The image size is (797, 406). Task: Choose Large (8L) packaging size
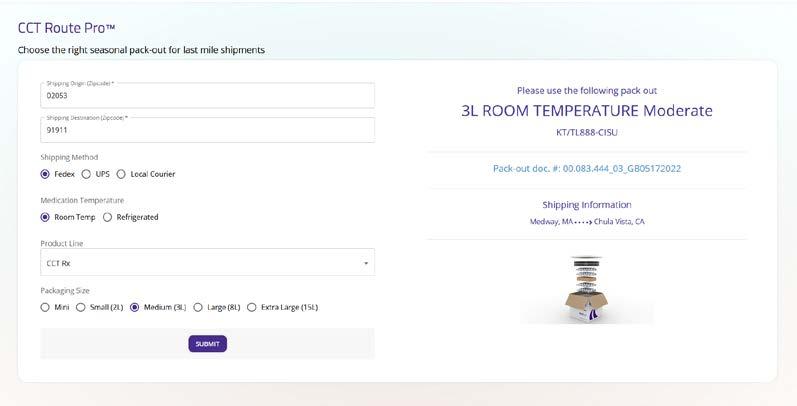[198, 307]
